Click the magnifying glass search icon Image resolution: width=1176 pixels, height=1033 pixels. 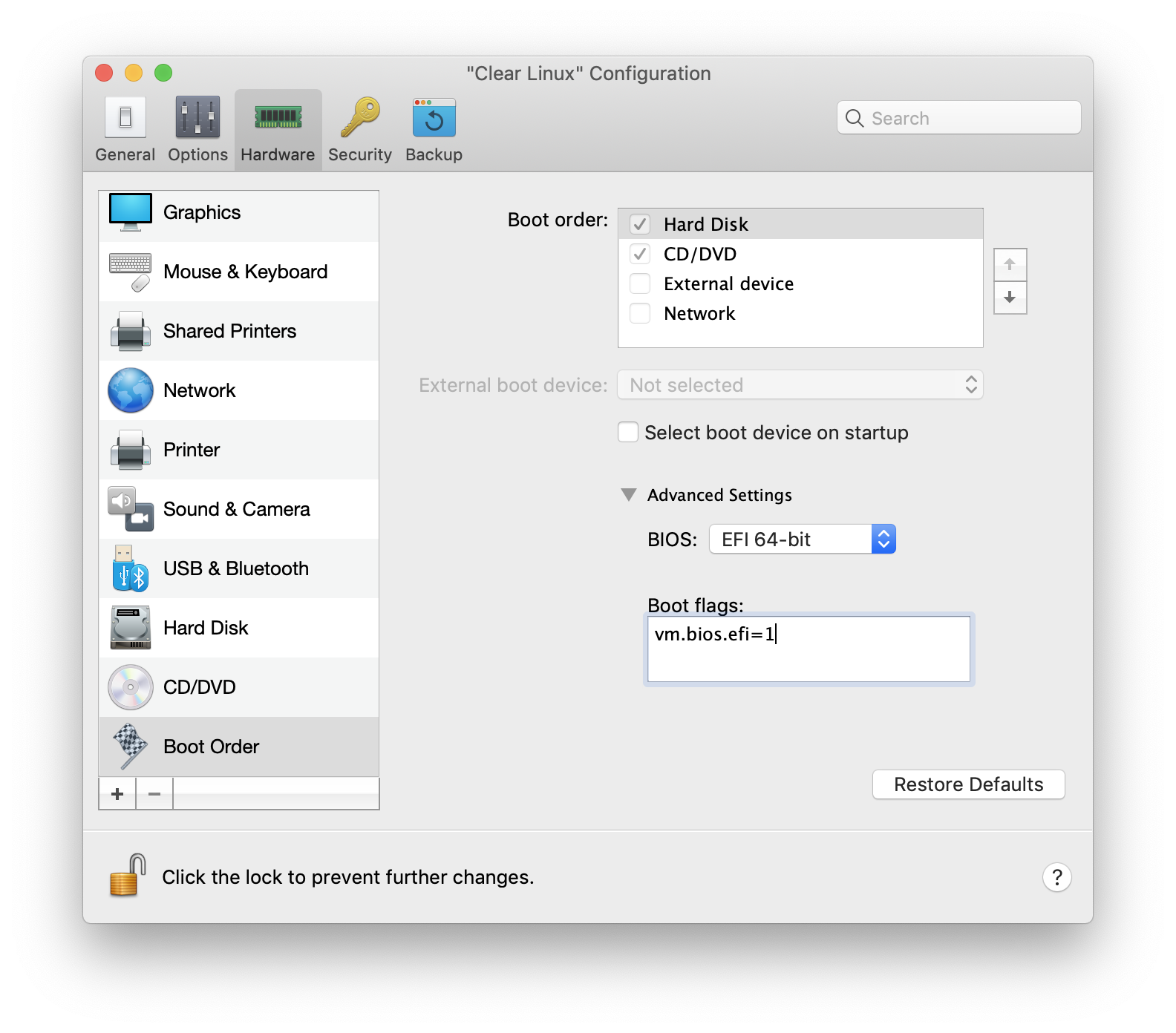click(855, 118)
